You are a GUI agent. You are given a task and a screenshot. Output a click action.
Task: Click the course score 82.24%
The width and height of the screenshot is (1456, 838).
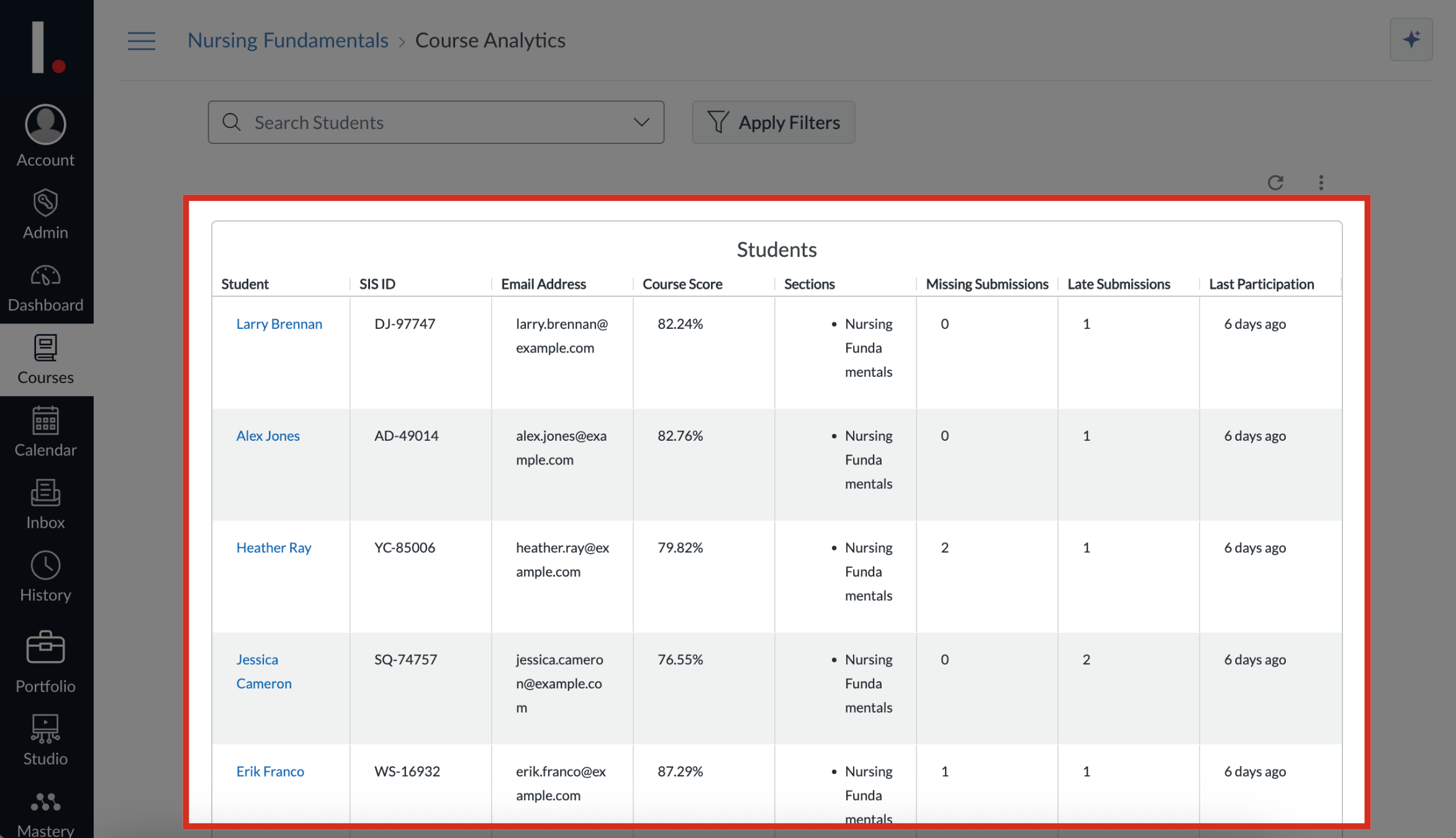pos(680,324)
